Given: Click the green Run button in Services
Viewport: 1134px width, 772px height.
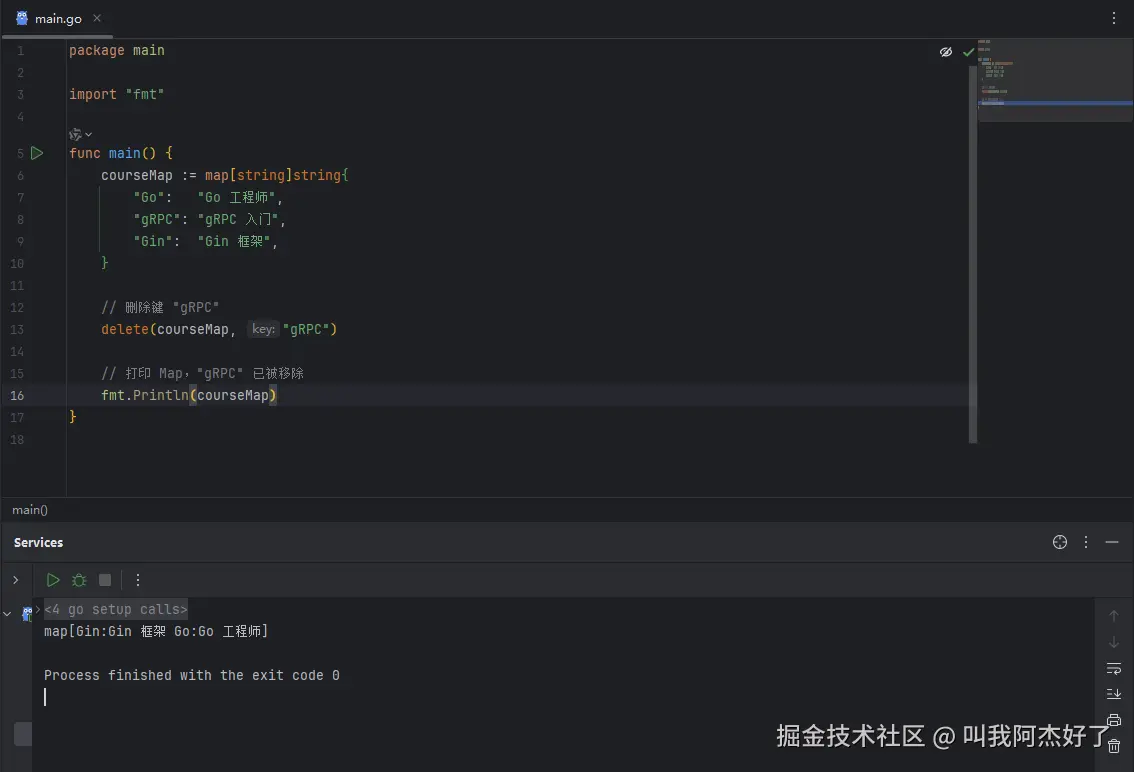Looking at the screenshot, I should [x=53, y=580].
